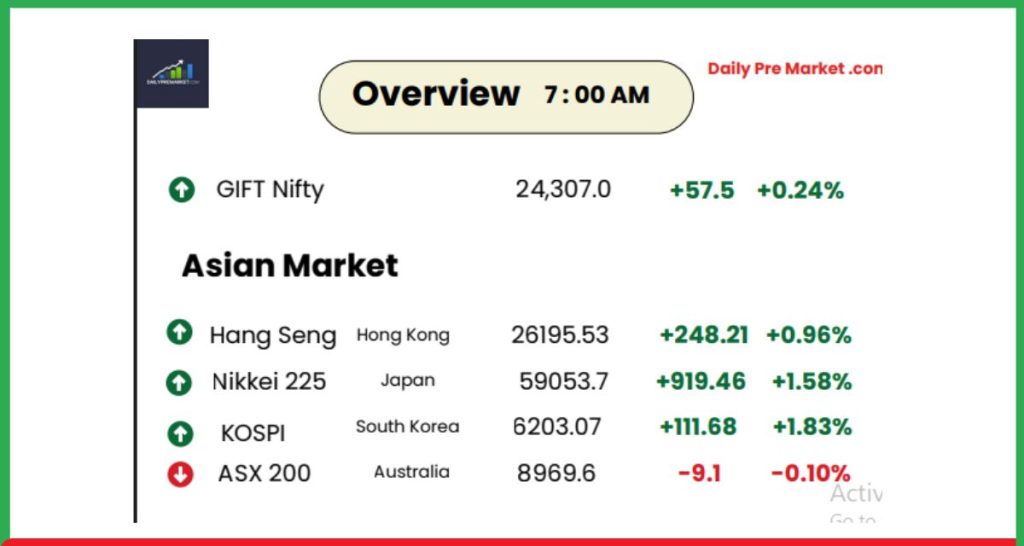Click the green up arrow beside Nikkei 225

179,381
